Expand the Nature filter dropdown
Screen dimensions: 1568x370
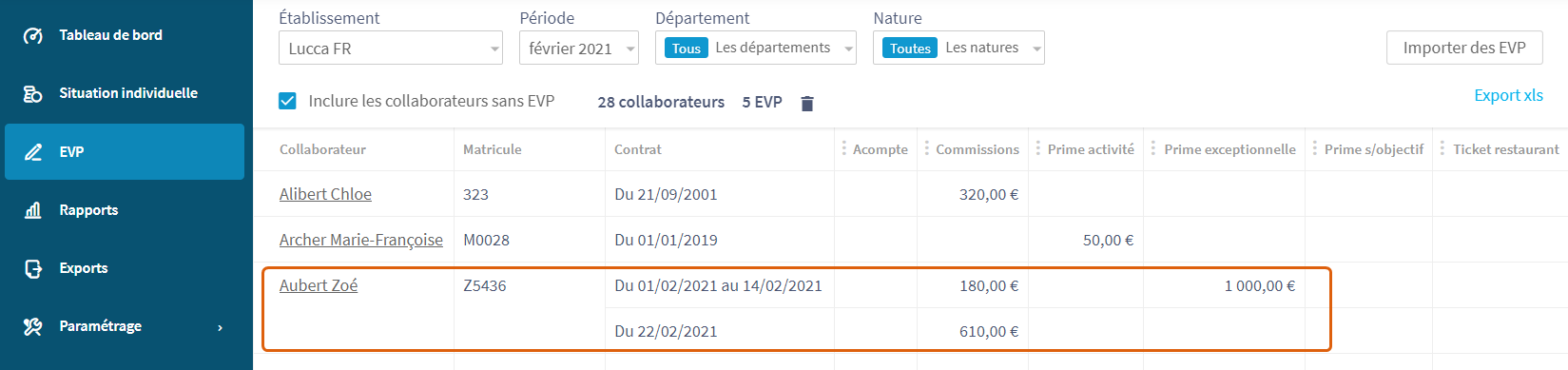coord(958,48)
